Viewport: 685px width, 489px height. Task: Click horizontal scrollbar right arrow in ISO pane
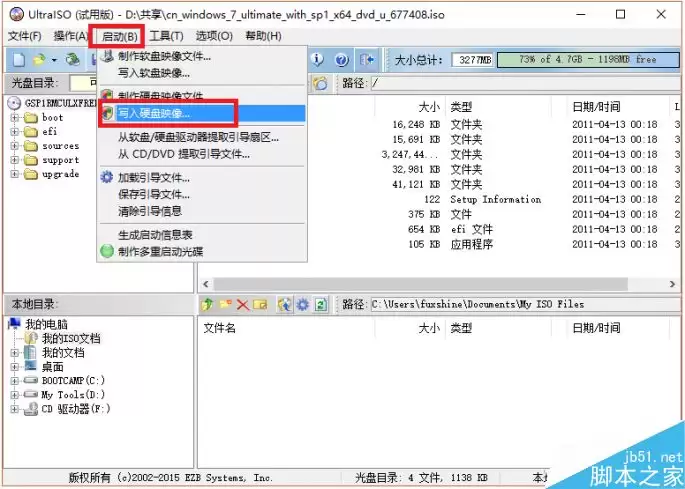672,284
